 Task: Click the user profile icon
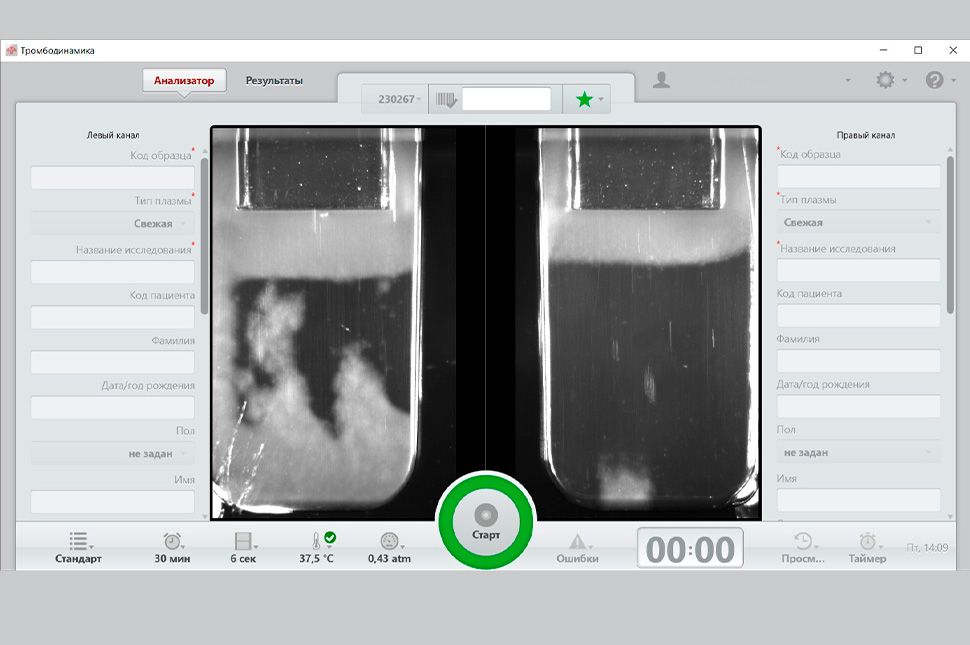(661, 80)
